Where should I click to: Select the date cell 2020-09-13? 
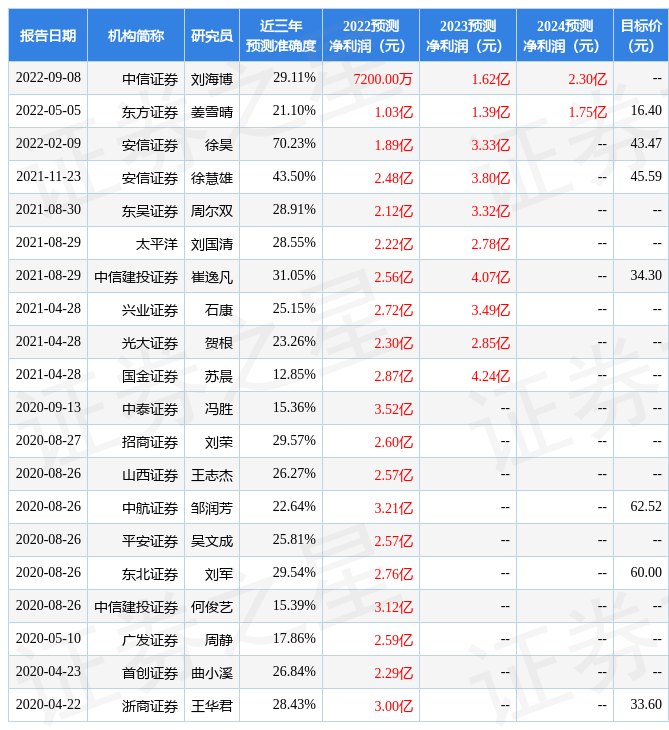(x=48, y=408)
